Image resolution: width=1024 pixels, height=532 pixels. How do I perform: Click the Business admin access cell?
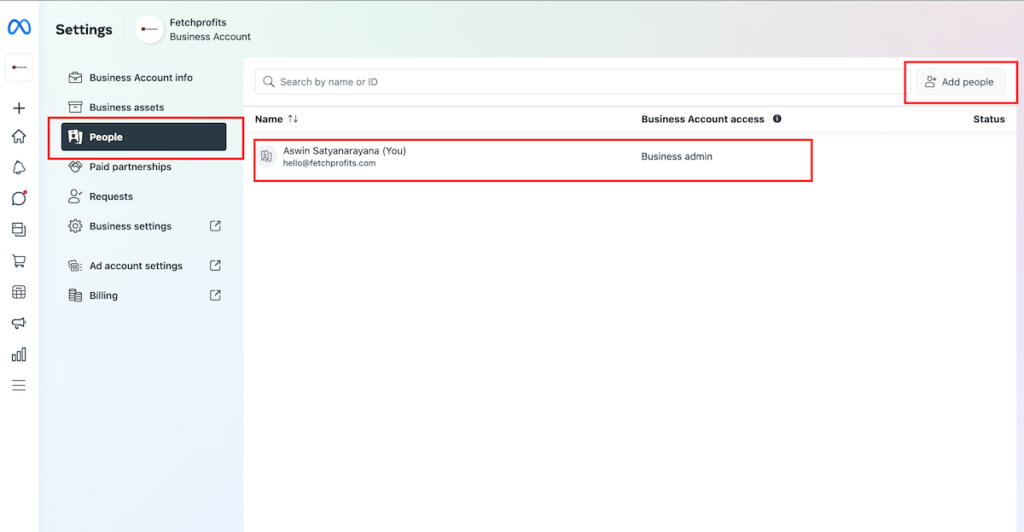coord(677,157)
